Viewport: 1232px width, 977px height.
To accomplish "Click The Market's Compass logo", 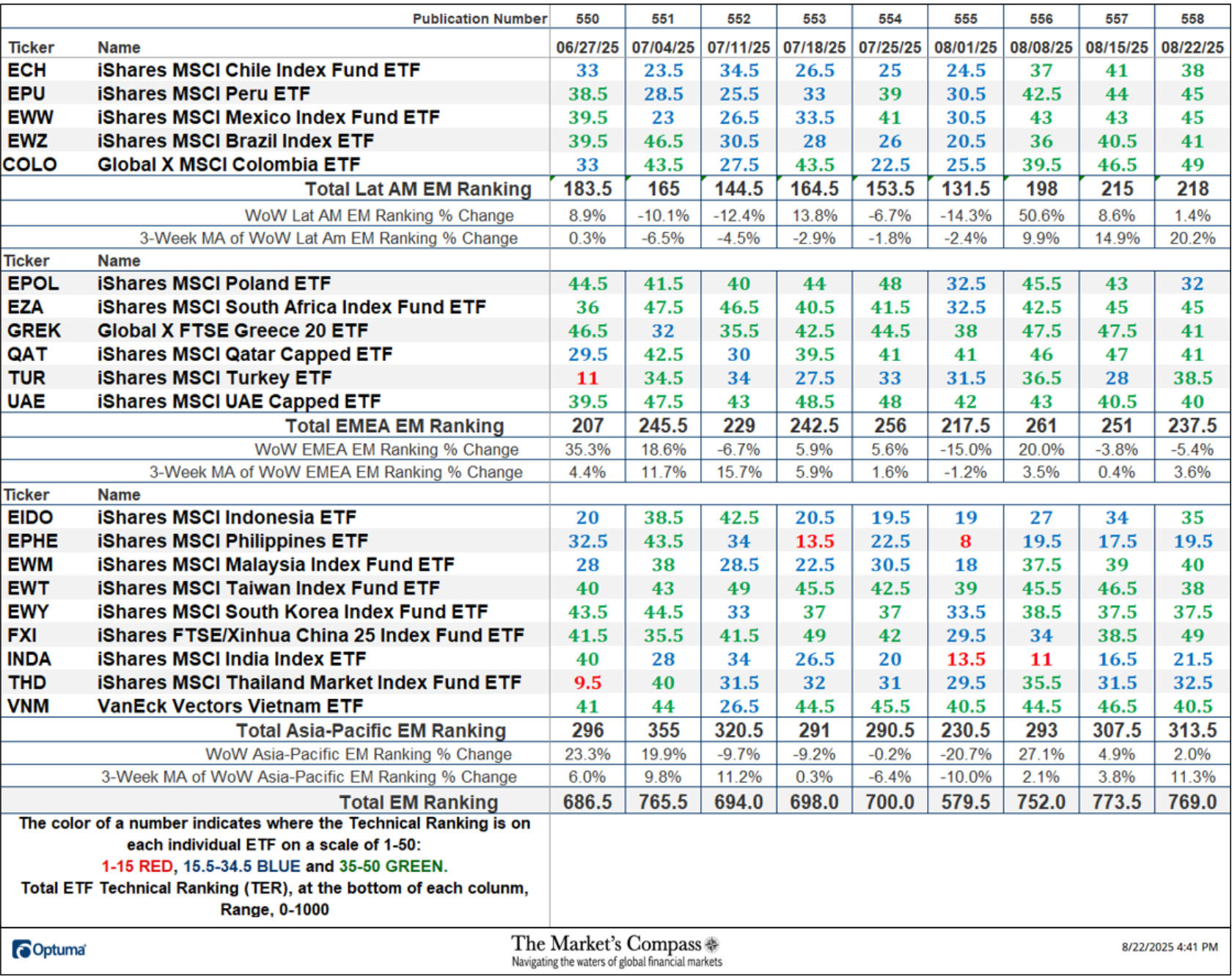I will tap(616, 951).
